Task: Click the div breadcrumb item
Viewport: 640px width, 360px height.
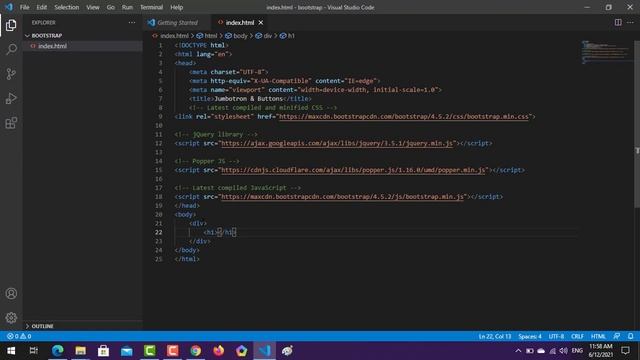Action: [x=264, y=36]
